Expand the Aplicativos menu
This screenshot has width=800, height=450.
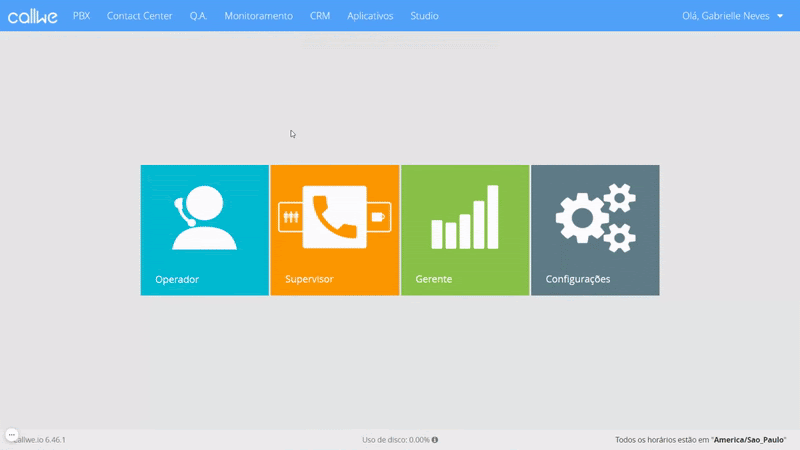(x=370, y=16)
